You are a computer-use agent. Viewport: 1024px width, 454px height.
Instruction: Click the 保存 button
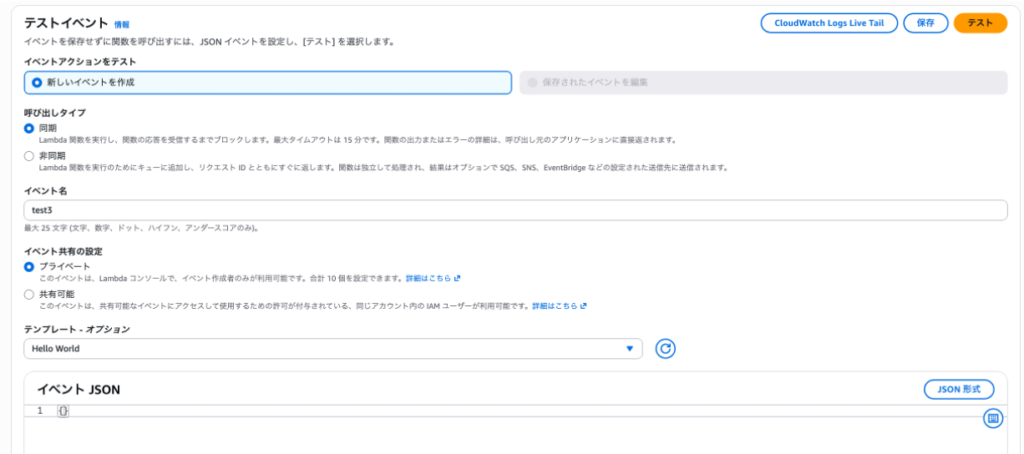pos(925,23)
